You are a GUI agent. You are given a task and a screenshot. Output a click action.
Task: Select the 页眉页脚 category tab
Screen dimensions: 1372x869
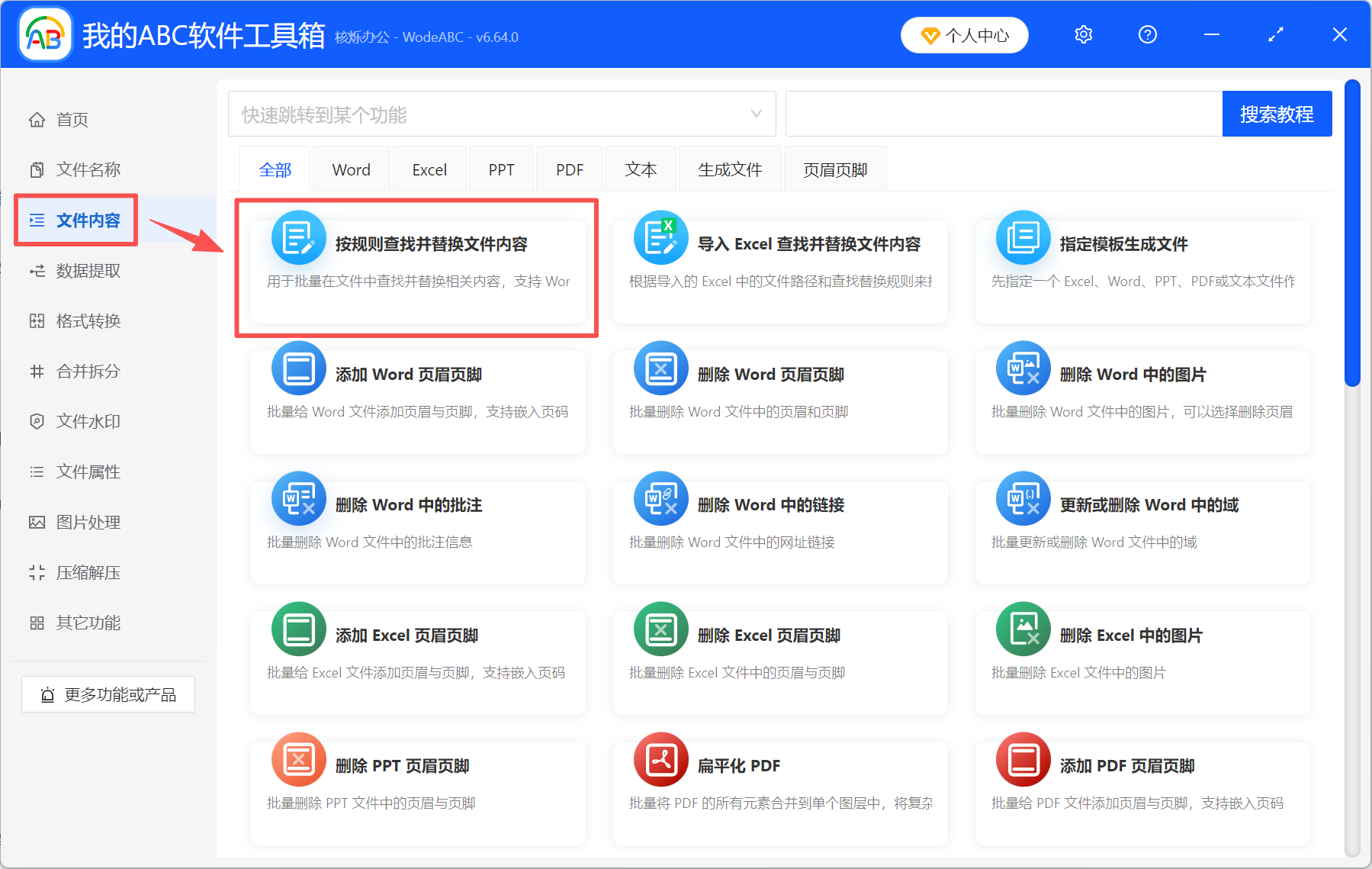(834, 169)
